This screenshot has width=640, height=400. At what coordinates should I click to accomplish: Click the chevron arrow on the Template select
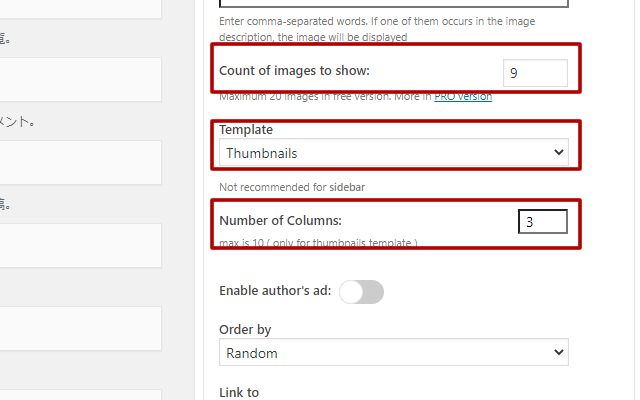click(558, 153)
